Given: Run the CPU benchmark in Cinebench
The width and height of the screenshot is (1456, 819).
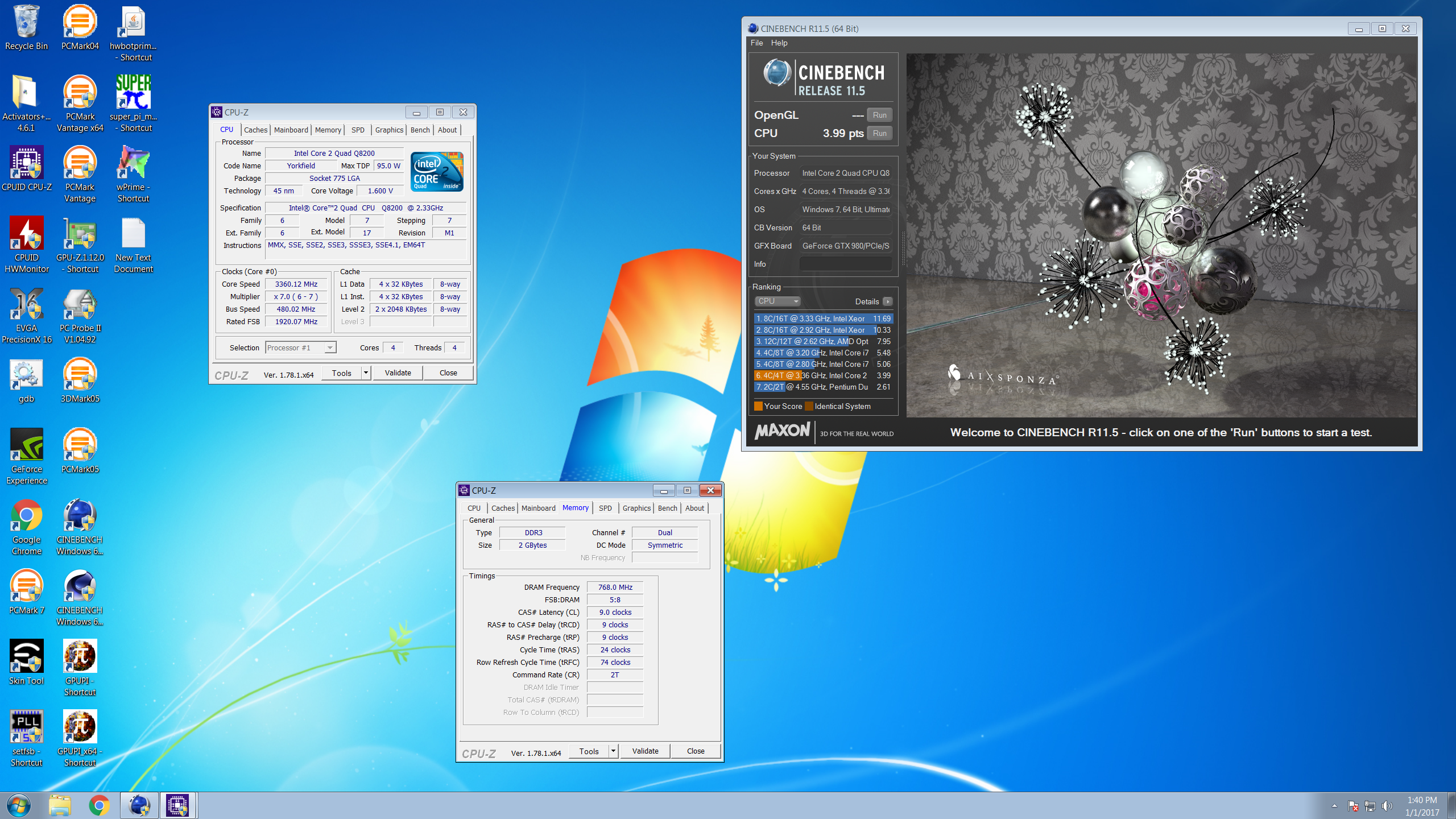Looking at the screenshot, I should [879, 133].
